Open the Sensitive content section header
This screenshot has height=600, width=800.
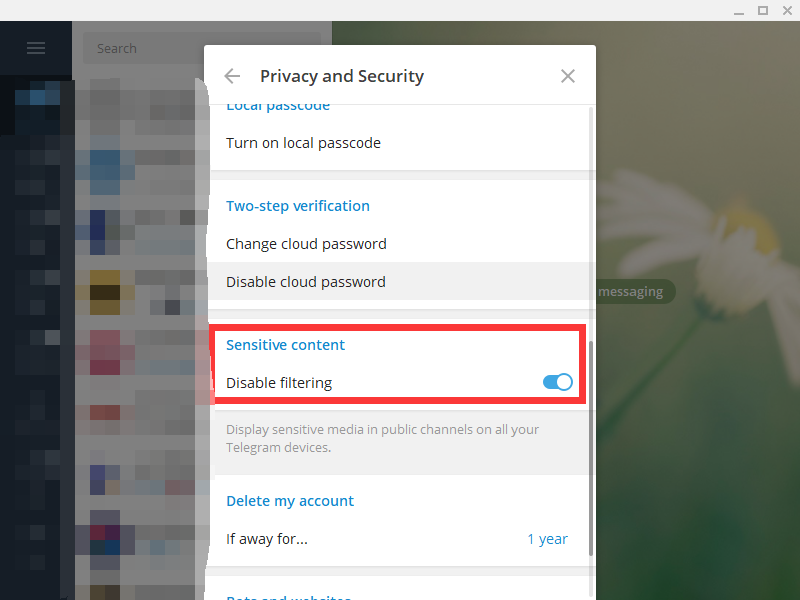[x=285, y=344]
